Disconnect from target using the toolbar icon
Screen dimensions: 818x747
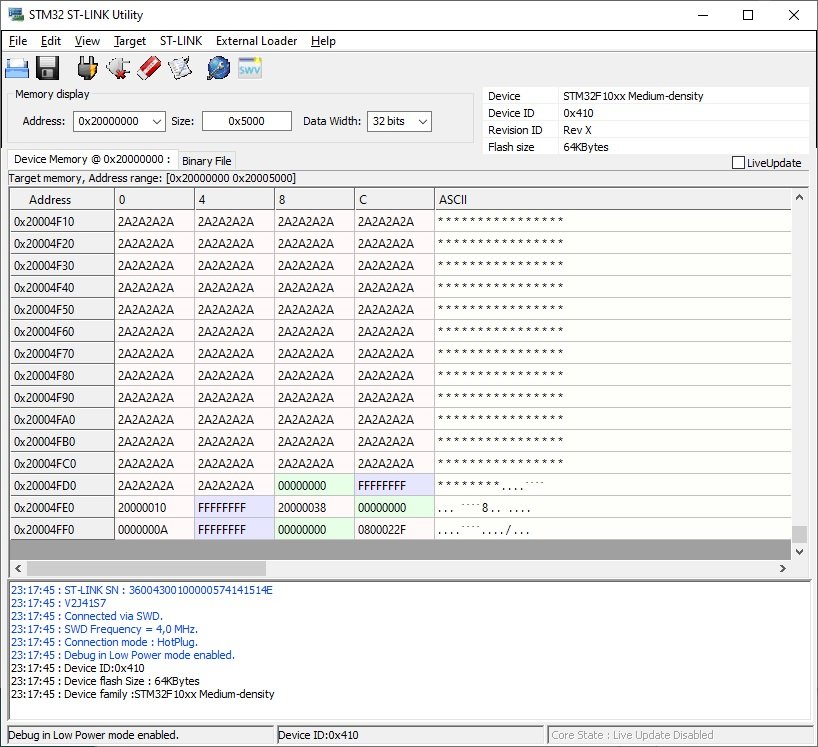pos(118,68)
